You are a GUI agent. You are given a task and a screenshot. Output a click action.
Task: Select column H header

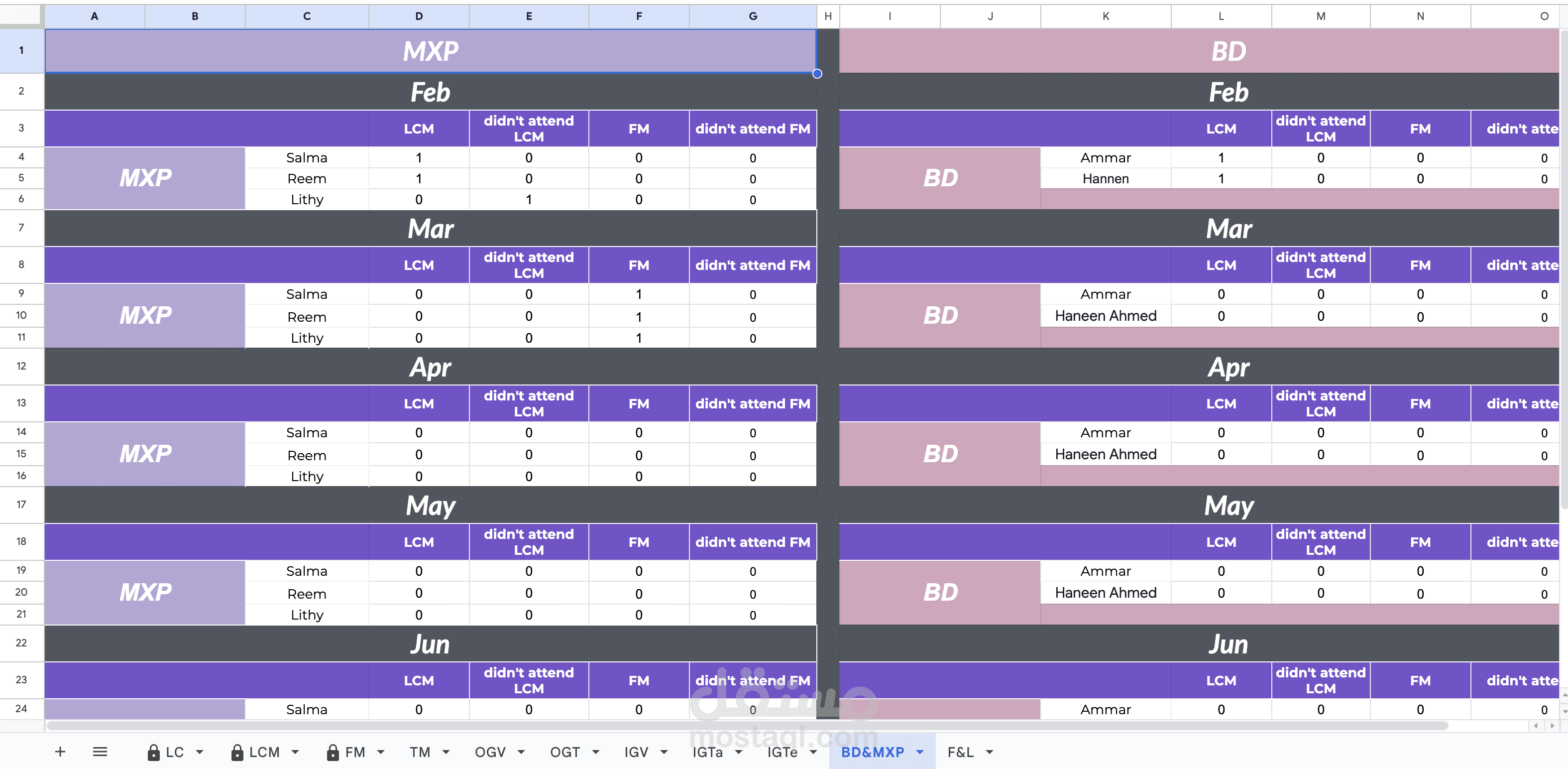[x=828, y=16]
